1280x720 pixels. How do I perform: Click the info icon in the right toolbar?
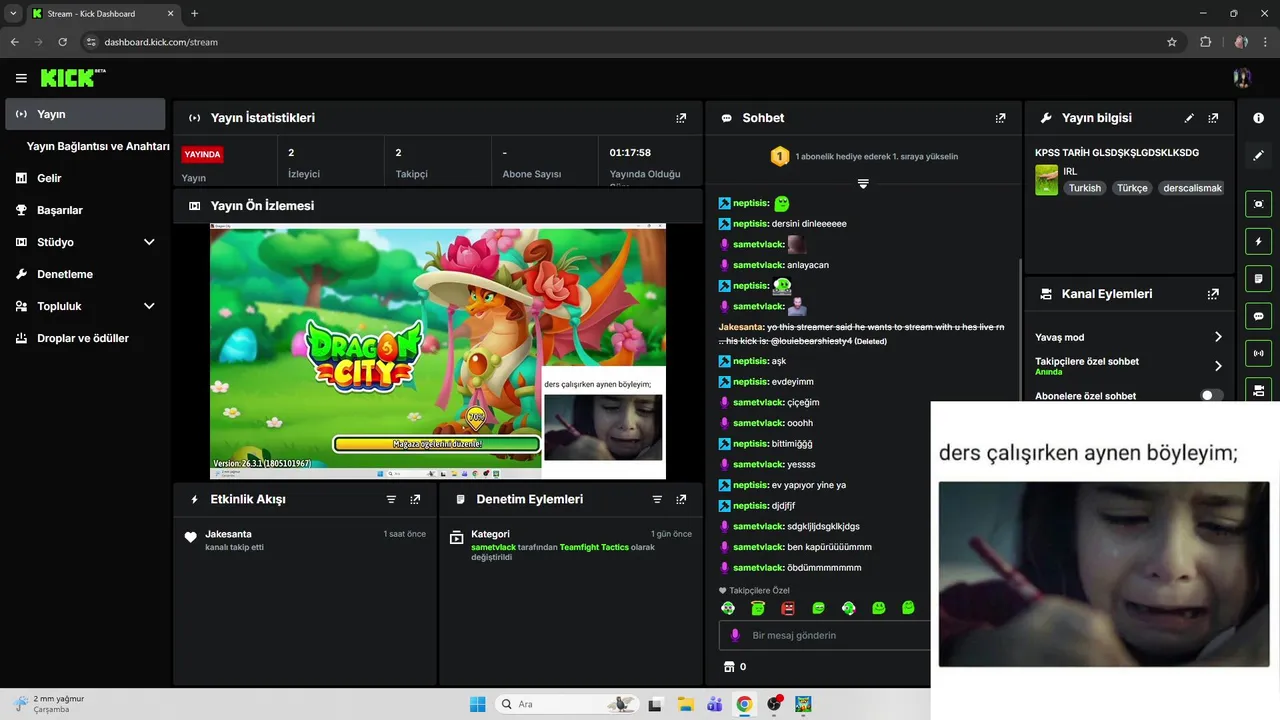tap(1258, 118)
